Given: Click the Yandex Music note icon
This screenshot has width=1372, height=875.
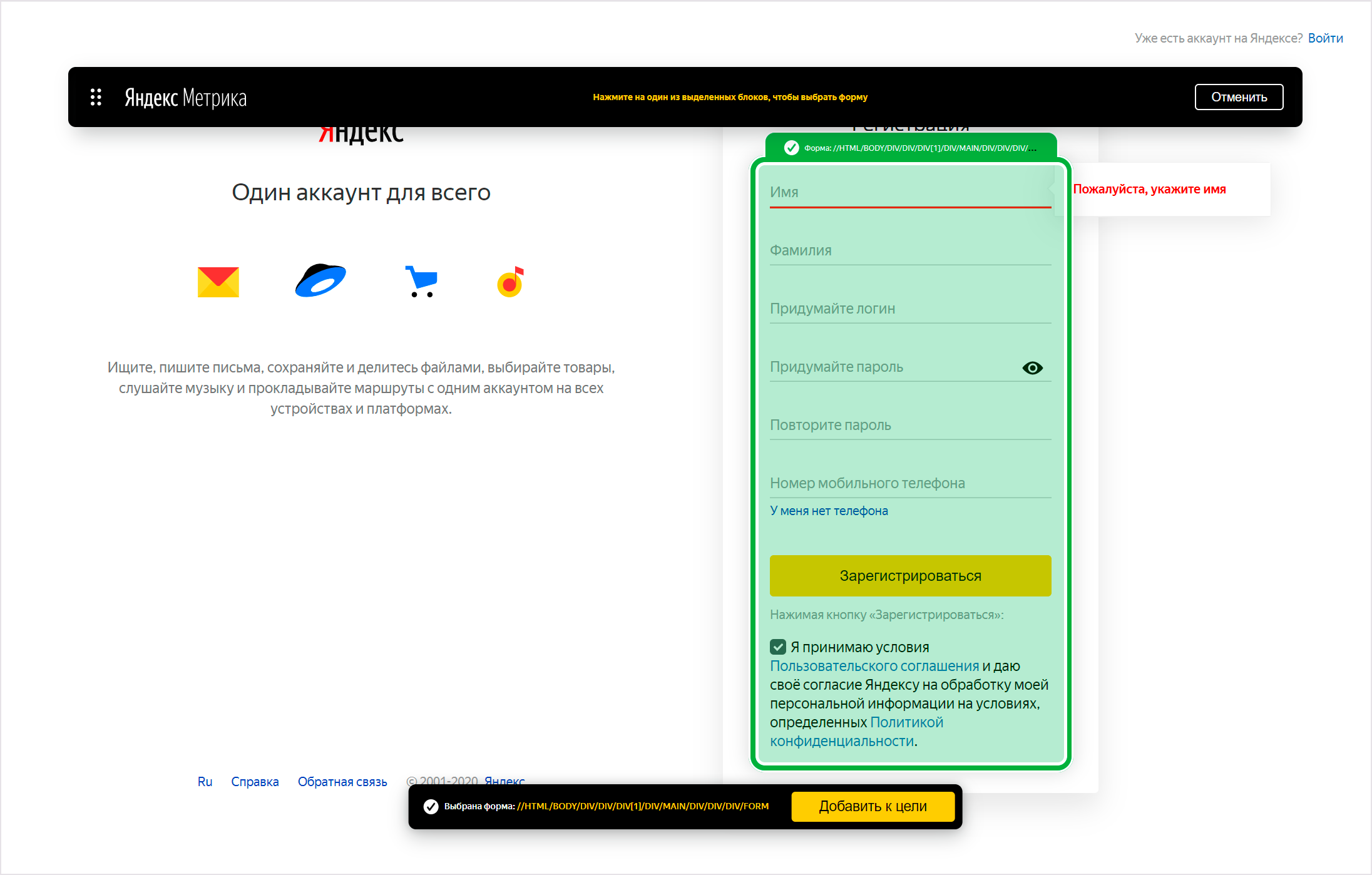Looking at the screenshot, I should click(x=510, y=282).
